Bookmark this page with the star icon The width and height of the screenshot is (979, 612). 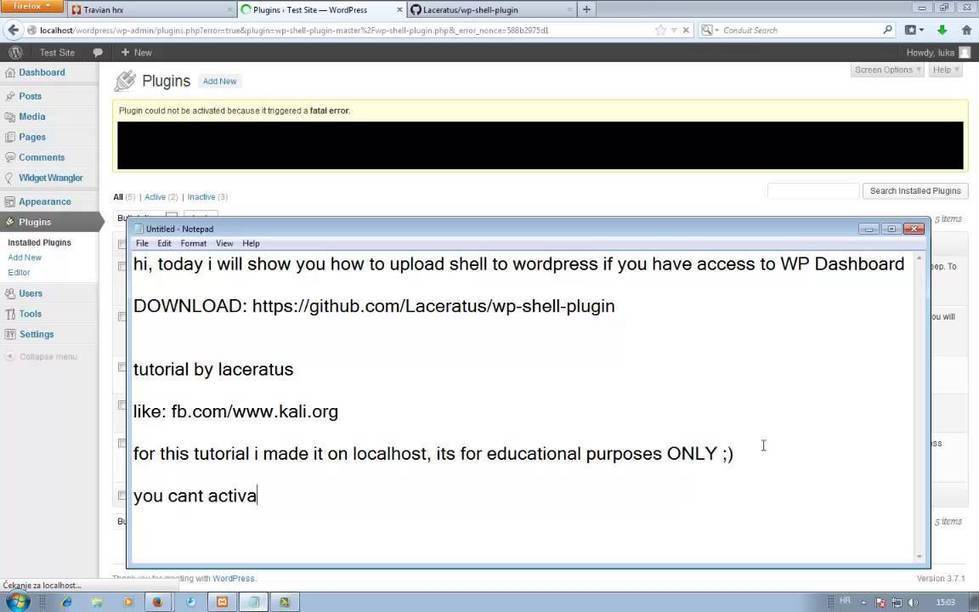[661, 30]
